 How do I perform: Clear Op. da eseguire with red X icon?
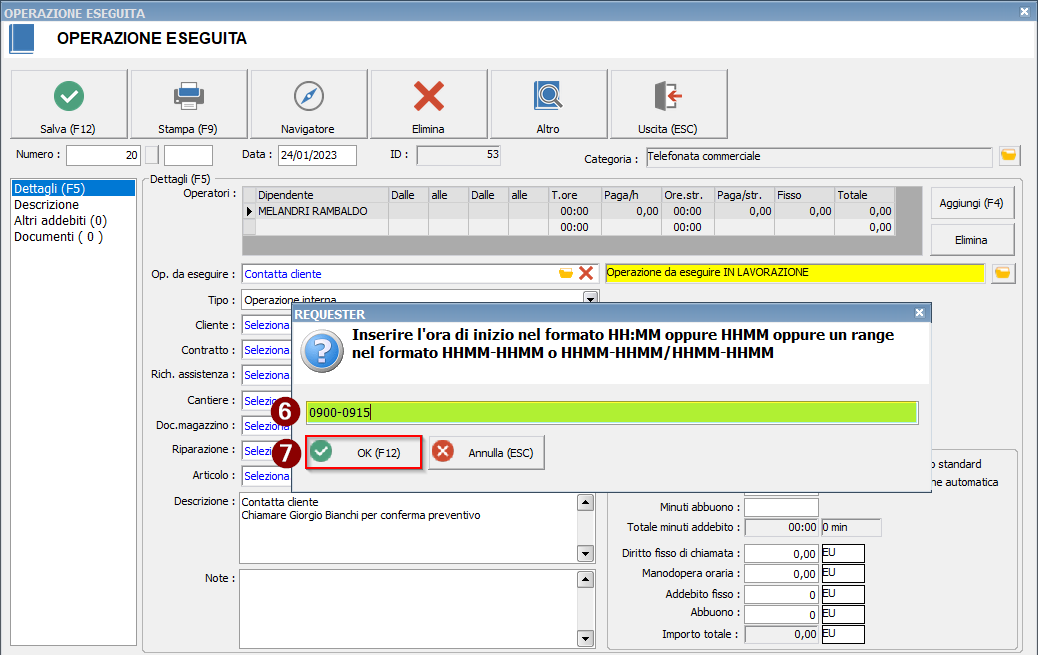point(586,273)
